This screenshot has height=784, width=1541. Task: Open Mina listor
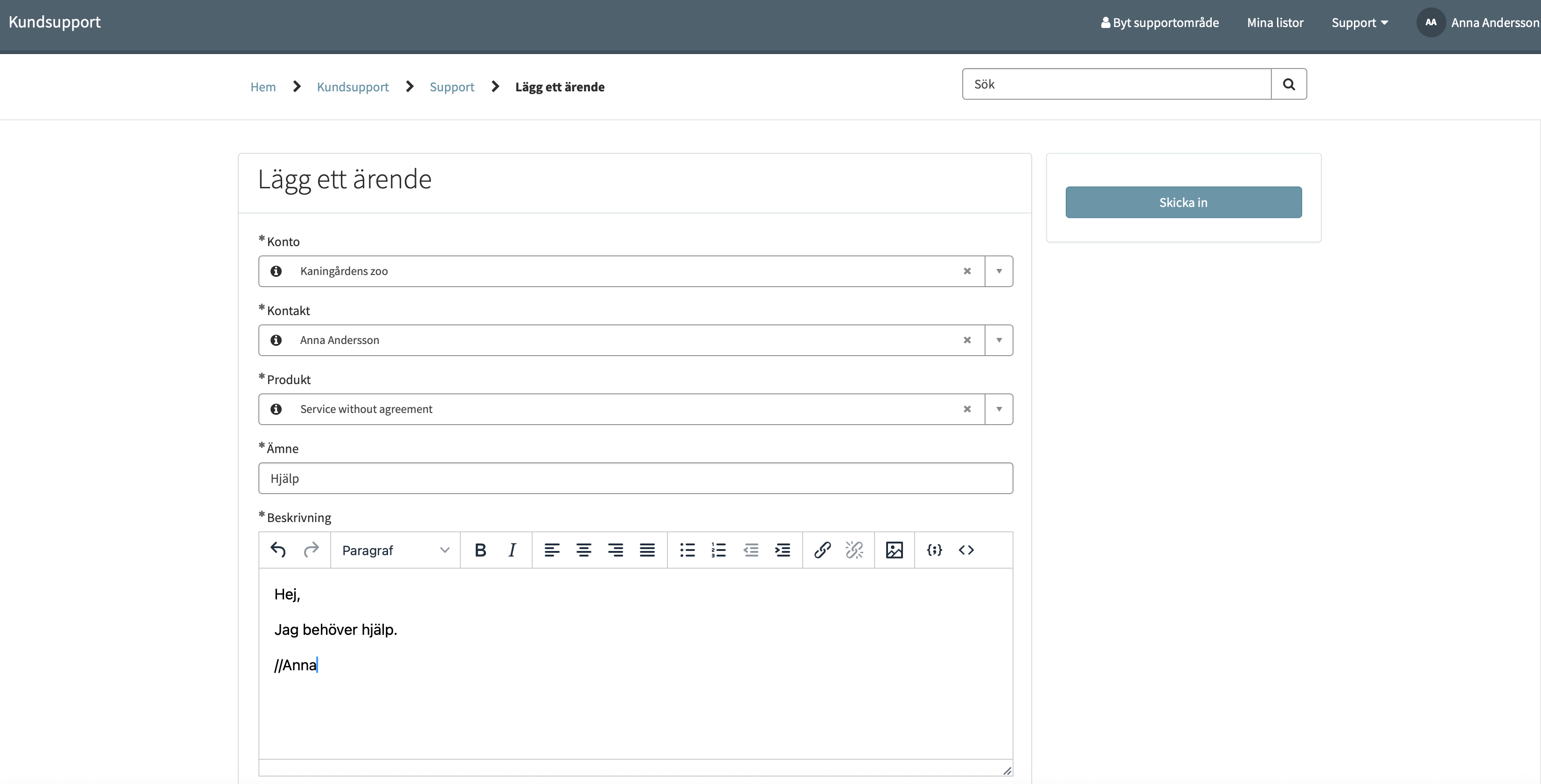(x=1275, y=23)
